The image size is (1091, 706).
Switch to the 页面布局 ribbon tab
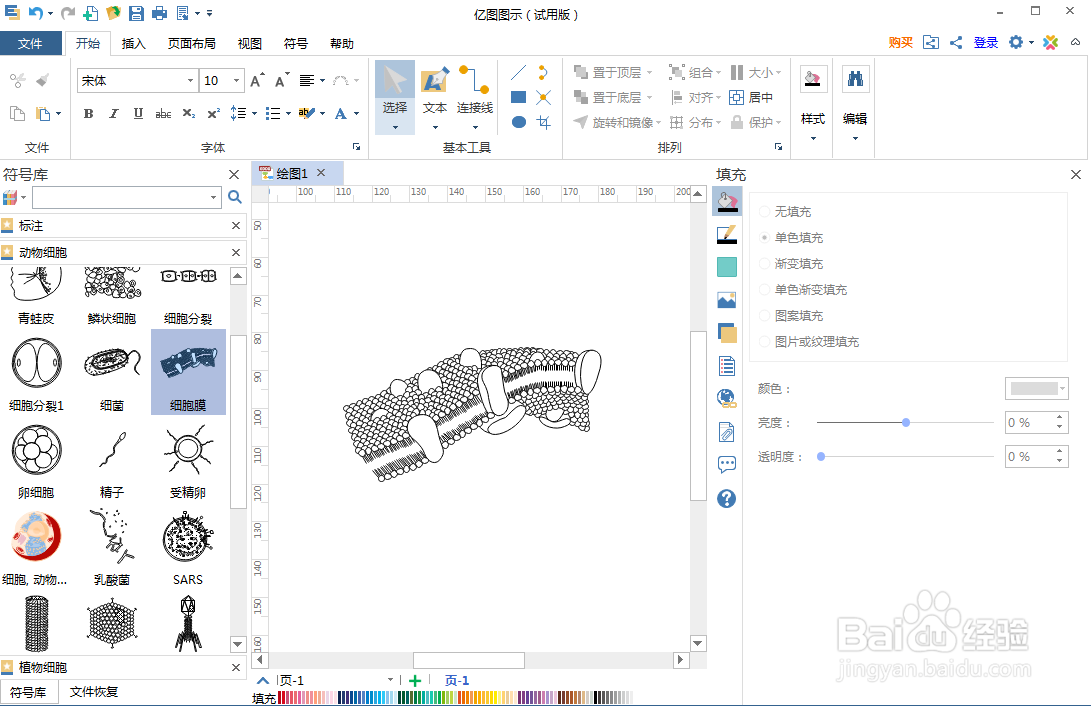click(191, 43)
